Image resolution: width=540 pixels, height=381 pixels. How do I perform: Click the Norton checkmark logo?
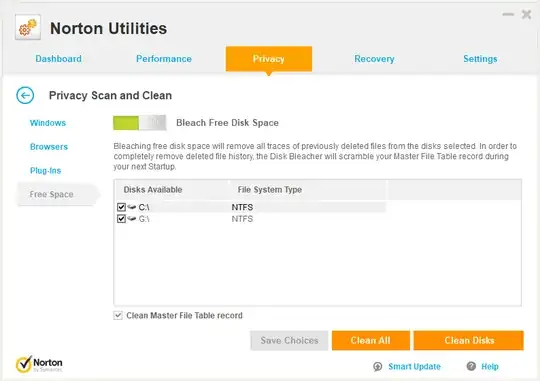pyautogui.click(x=24, y=364)
